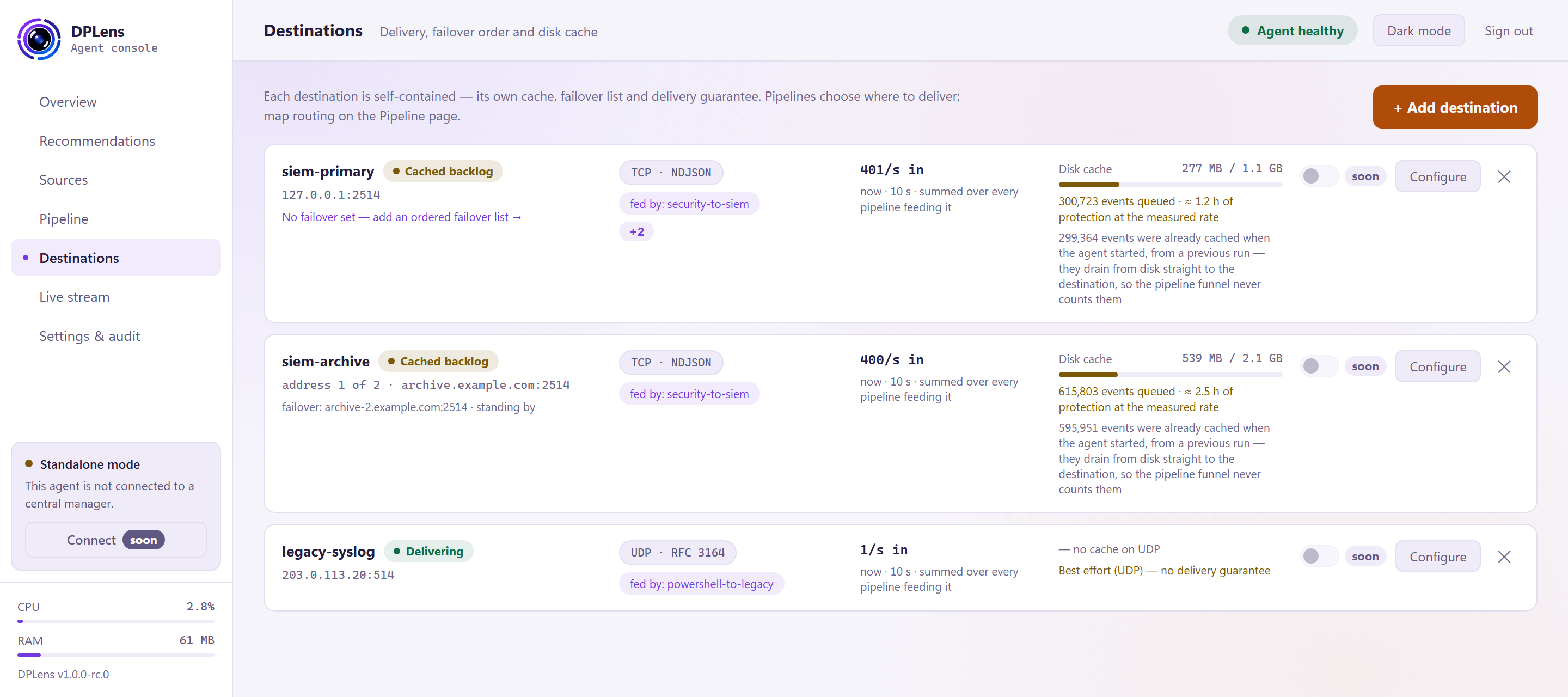The width and height of the screenshot is (1568, 697).
Task: Click the 539 MB / 2.1 GB cache value
Action: [x=1232, y=358]
